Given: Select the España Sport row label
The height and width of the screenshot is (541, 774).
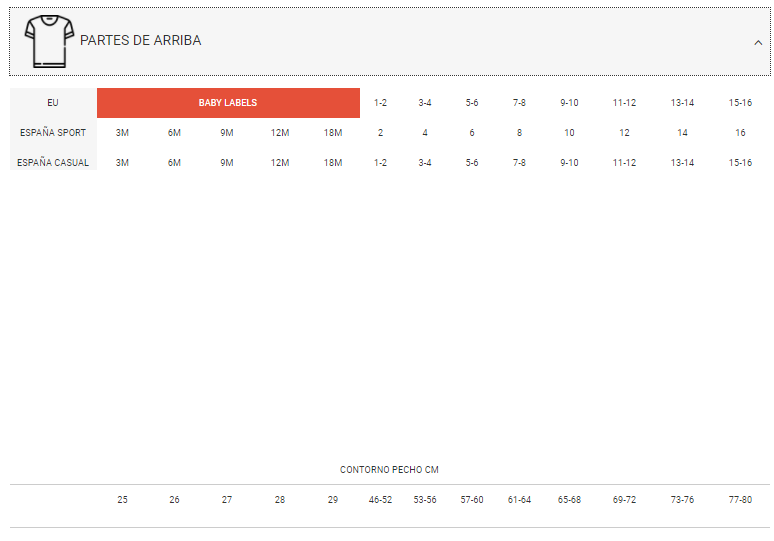Looking at the screenshot, I should click(x=53, y=133).
